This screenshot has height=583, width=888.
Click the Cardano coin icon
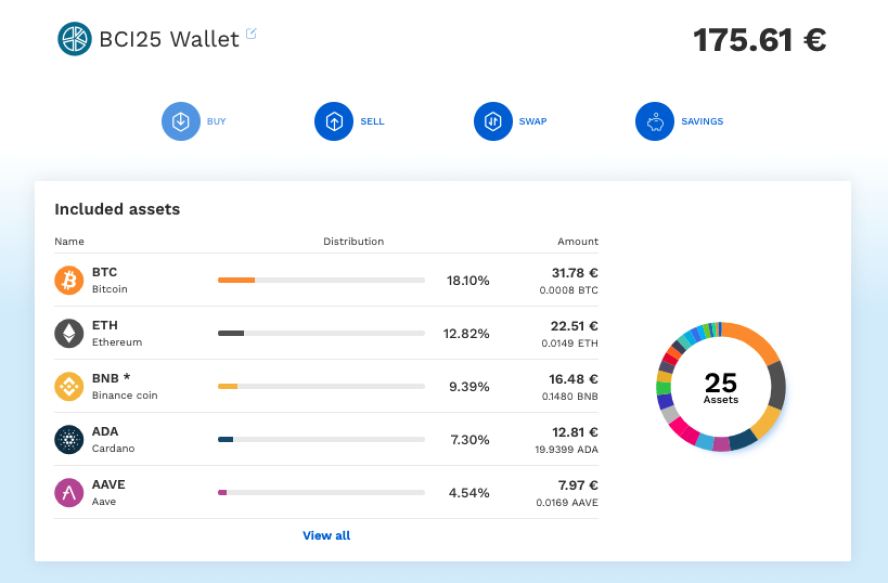click(x=69, y=440)
